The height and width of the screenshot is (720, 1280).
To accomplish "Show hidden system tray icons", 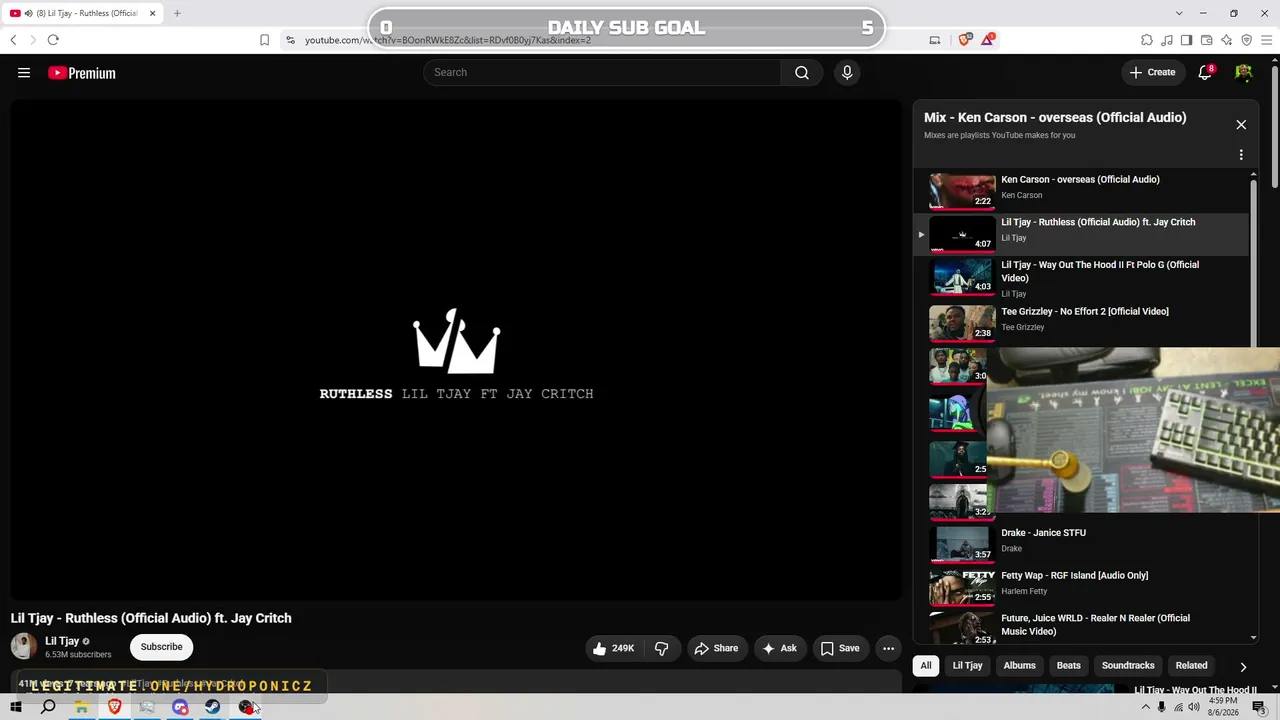I will click(1146, 707).
